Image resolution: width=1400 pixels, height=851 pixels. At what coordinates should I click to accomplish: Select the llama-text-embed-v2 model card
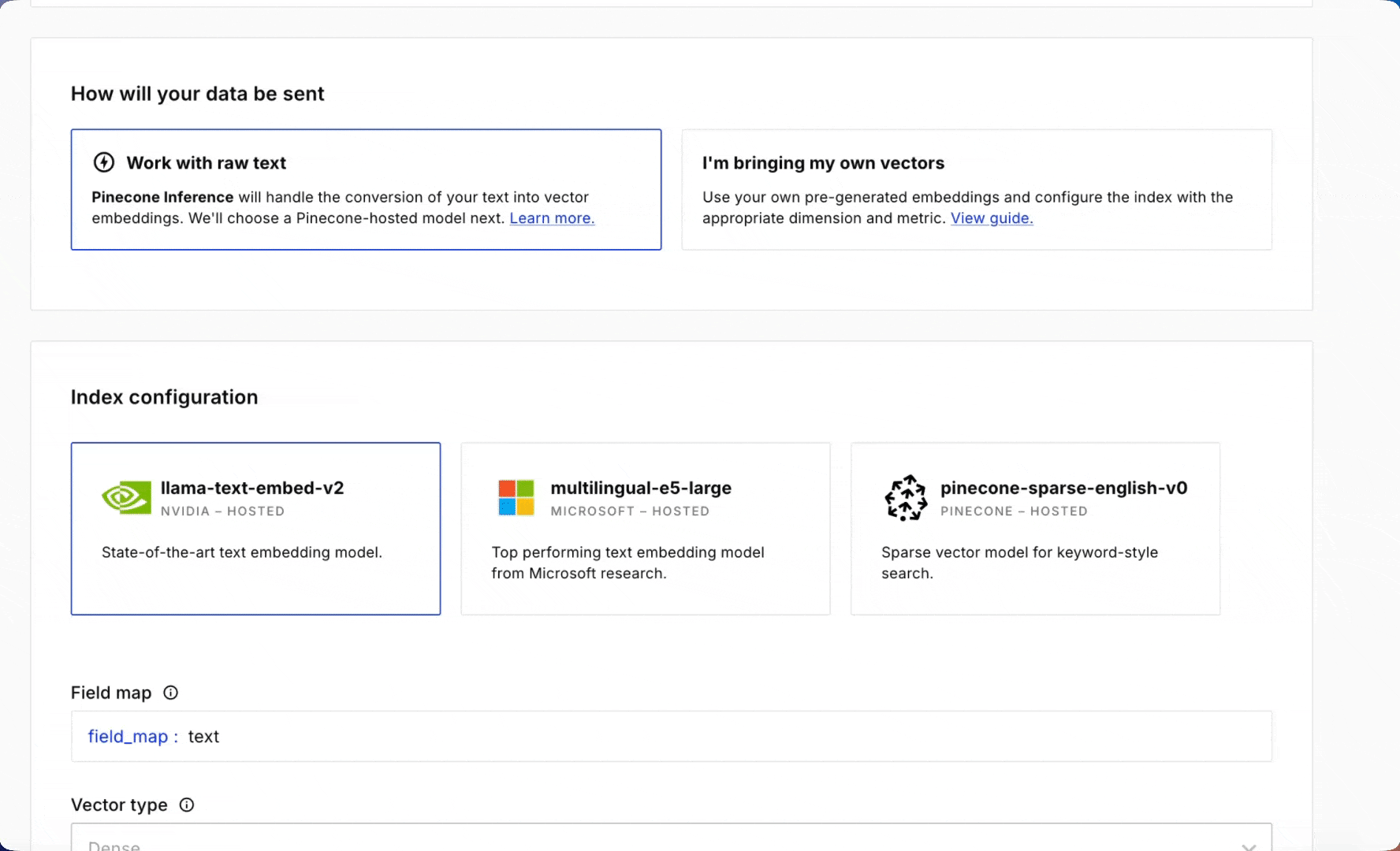(x=255, y=528)
